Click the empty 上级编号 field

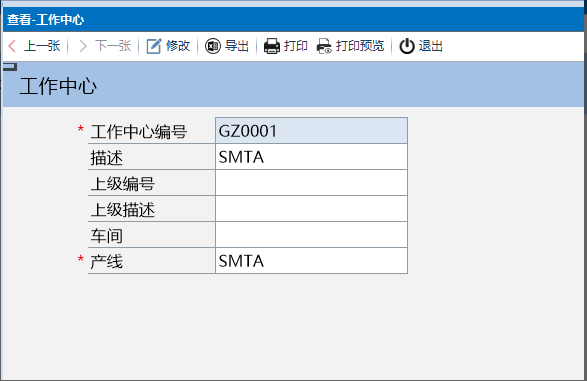(311, 183)
